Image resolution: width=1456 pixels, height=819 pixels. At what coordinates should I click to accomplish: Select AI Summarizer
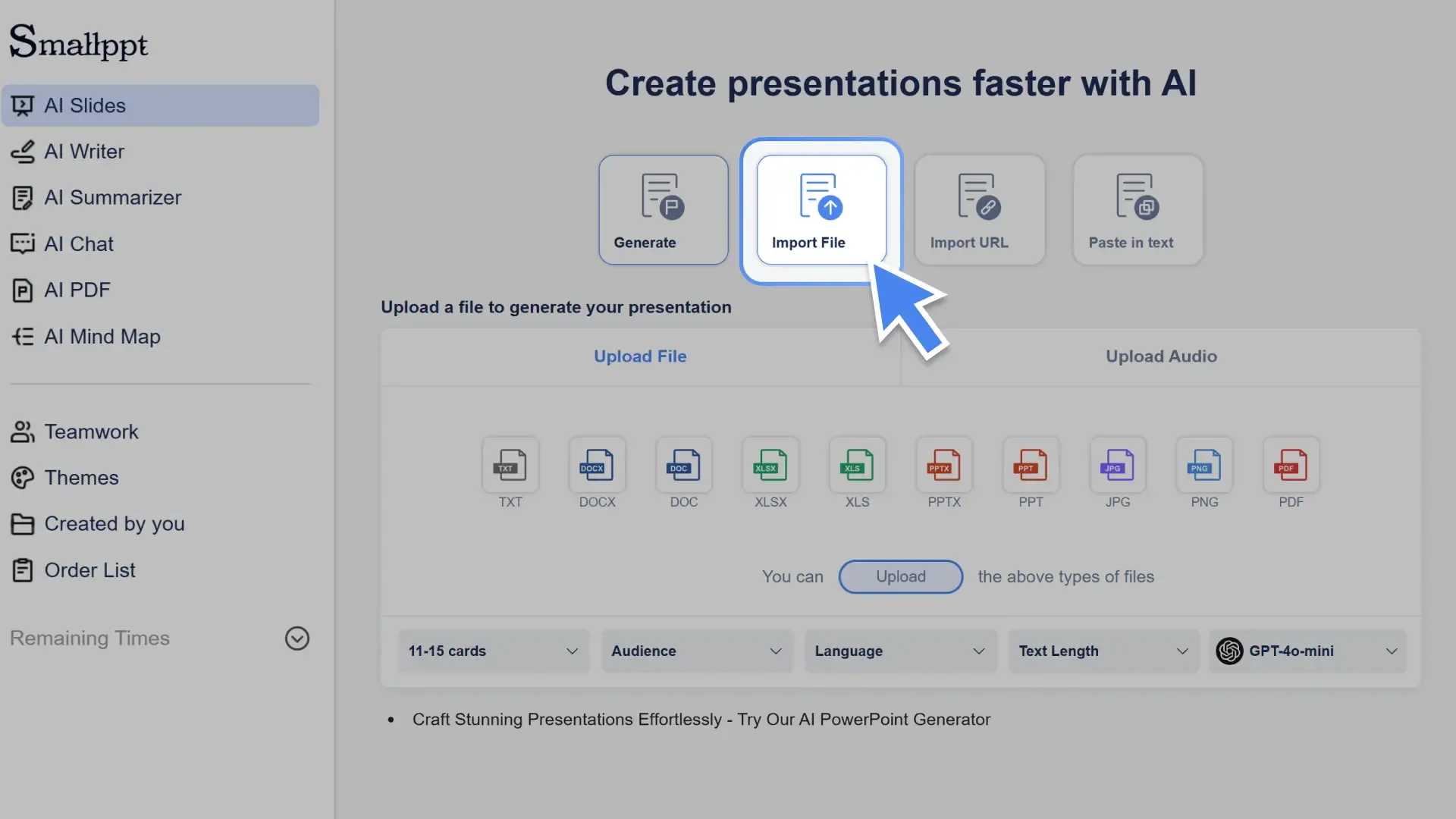click(112, 197)
